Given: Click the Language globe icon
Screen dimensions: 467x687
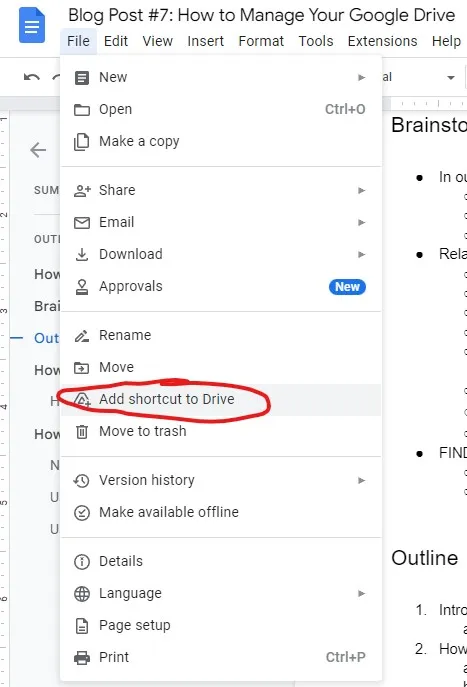Looking at the screenshot, I should 82,594.
